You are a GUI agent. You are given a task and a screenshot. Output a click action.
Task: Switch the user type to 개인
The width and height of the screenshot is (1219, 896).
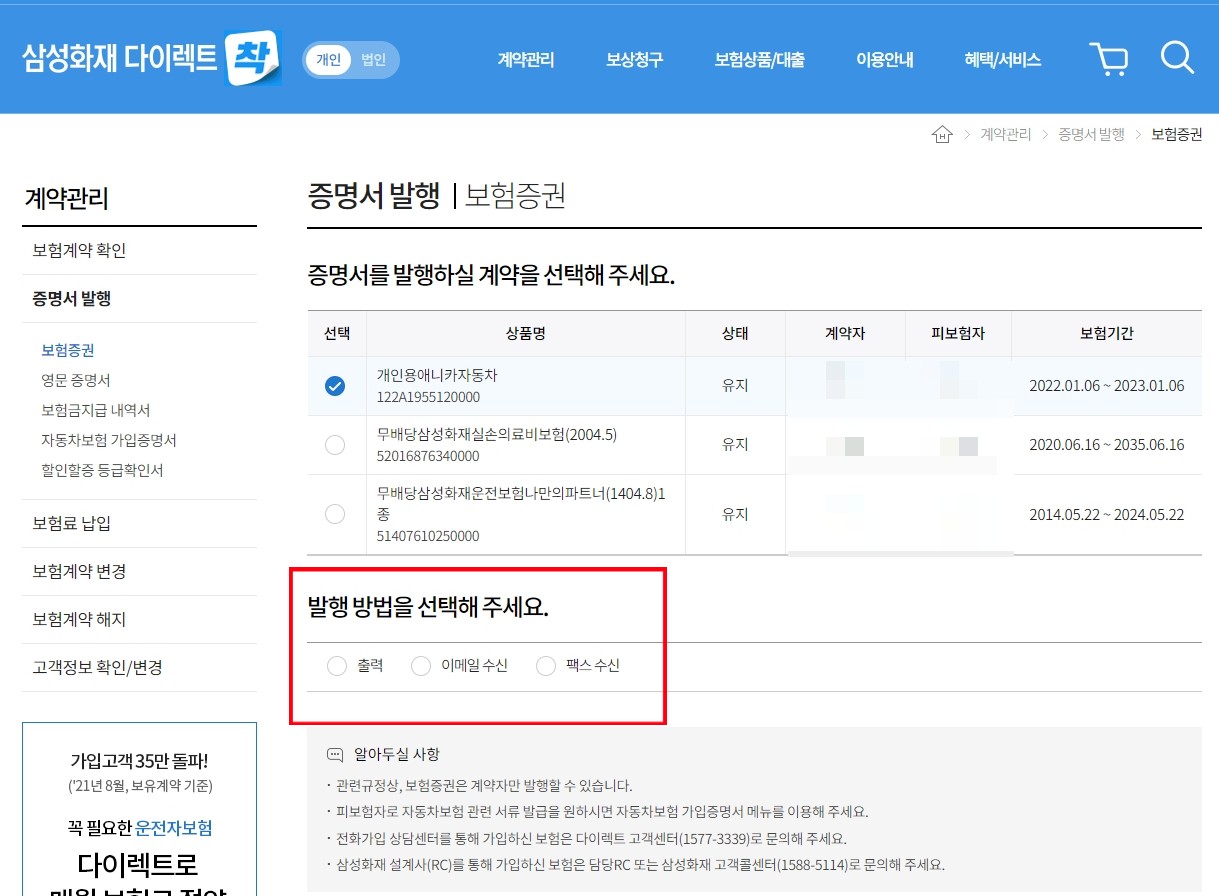[328, 60]
